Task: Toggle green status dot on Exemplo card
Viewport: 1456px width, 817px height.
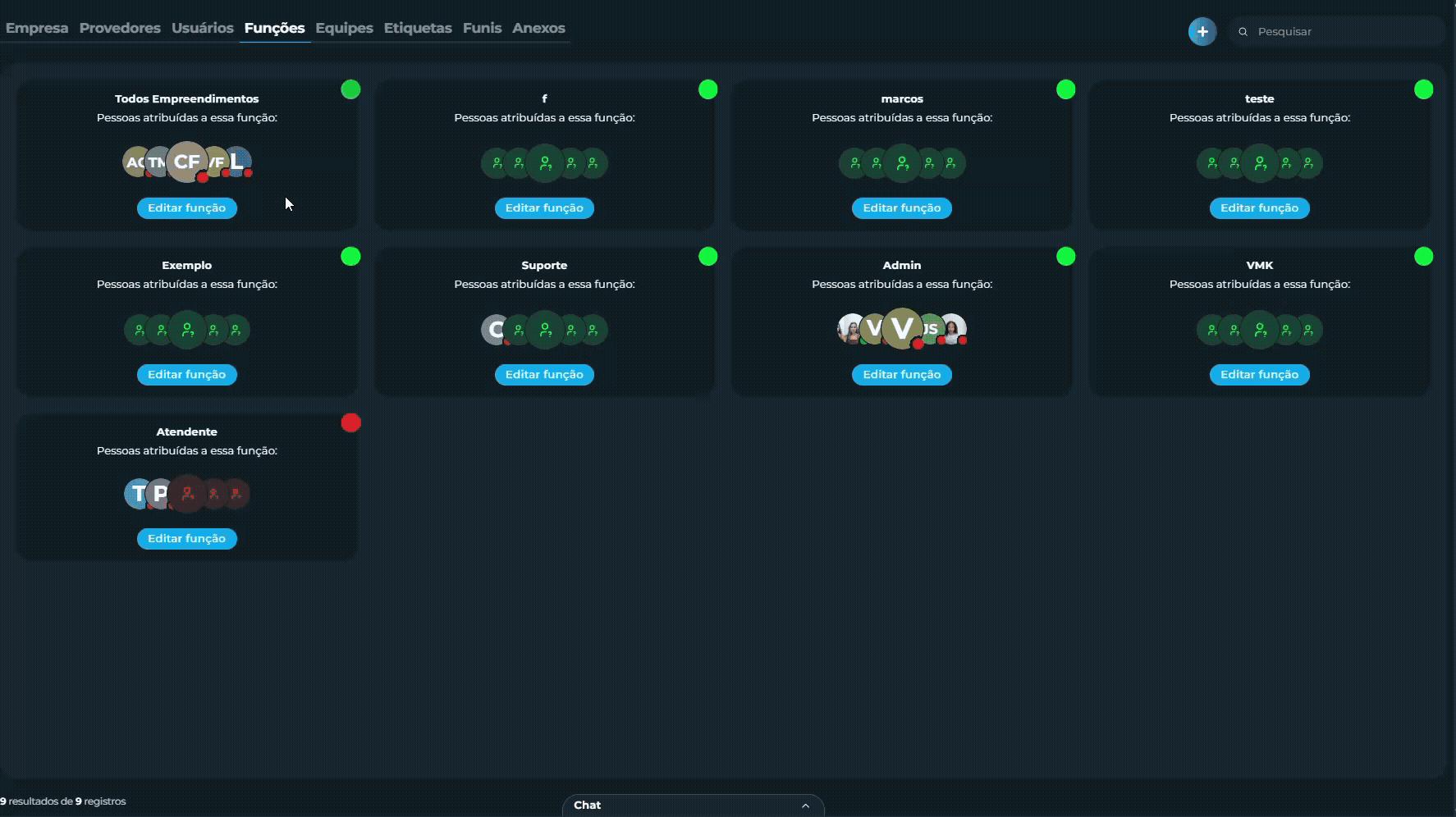Action: click(x=350, y=257)
